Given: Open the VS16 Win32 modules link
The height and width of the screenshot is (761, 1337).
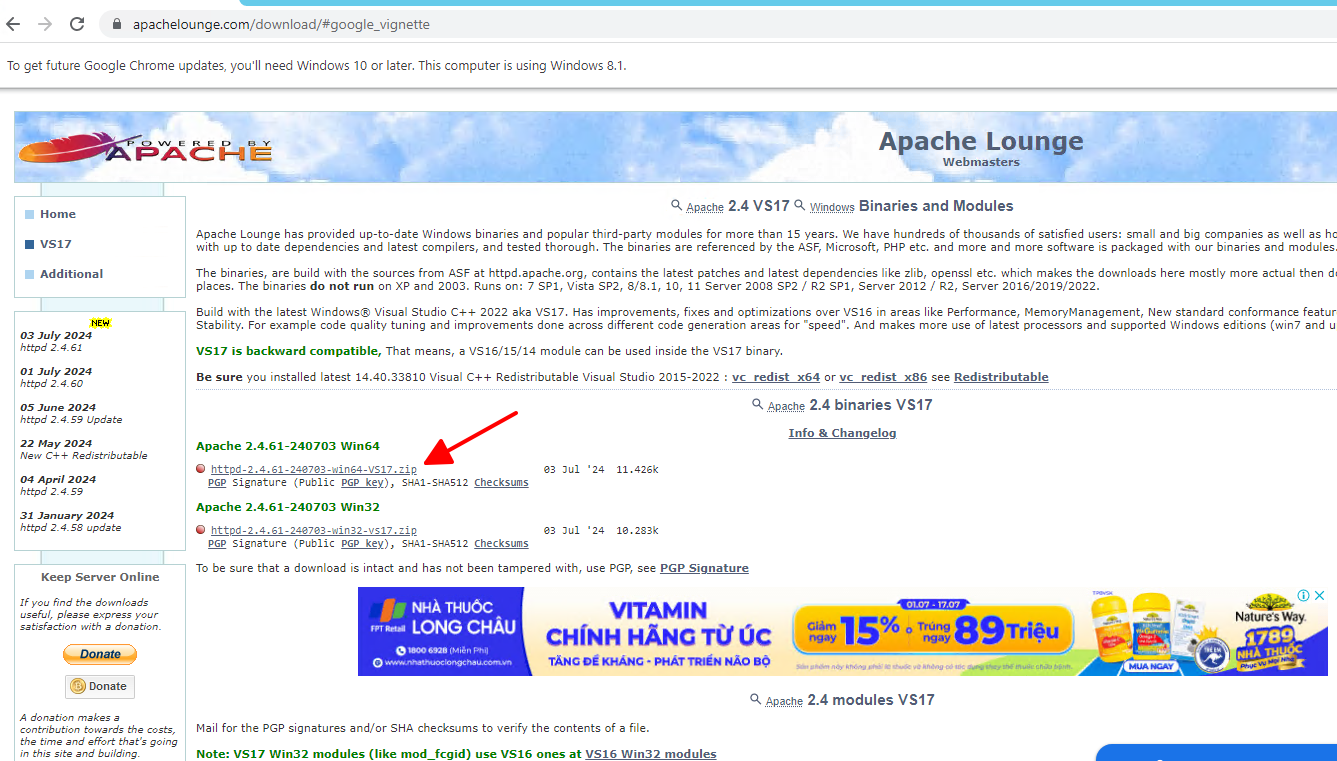Looking at the screenshot, I should (650, 754).
